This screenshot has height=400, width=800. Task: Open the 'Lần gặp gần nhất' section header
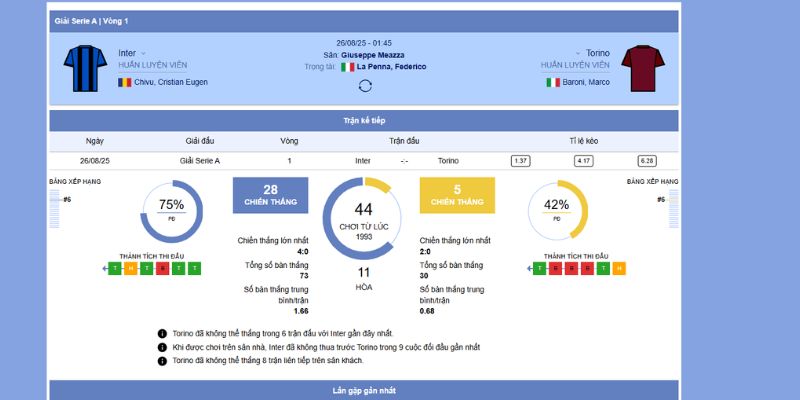364,390
